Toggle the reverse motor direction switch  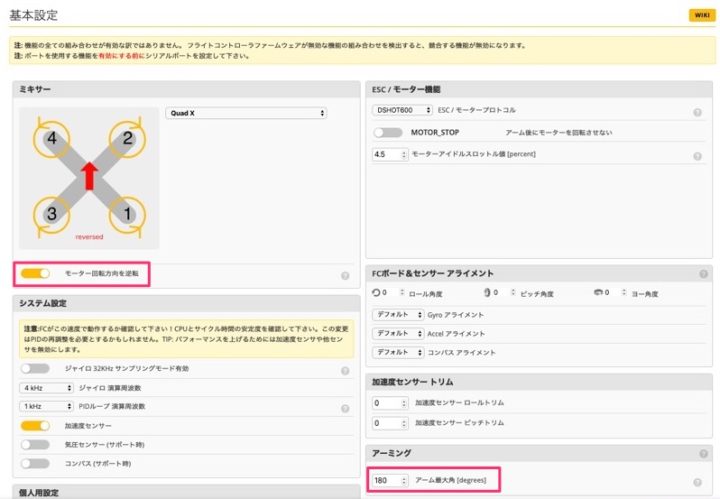click(35, 272)
